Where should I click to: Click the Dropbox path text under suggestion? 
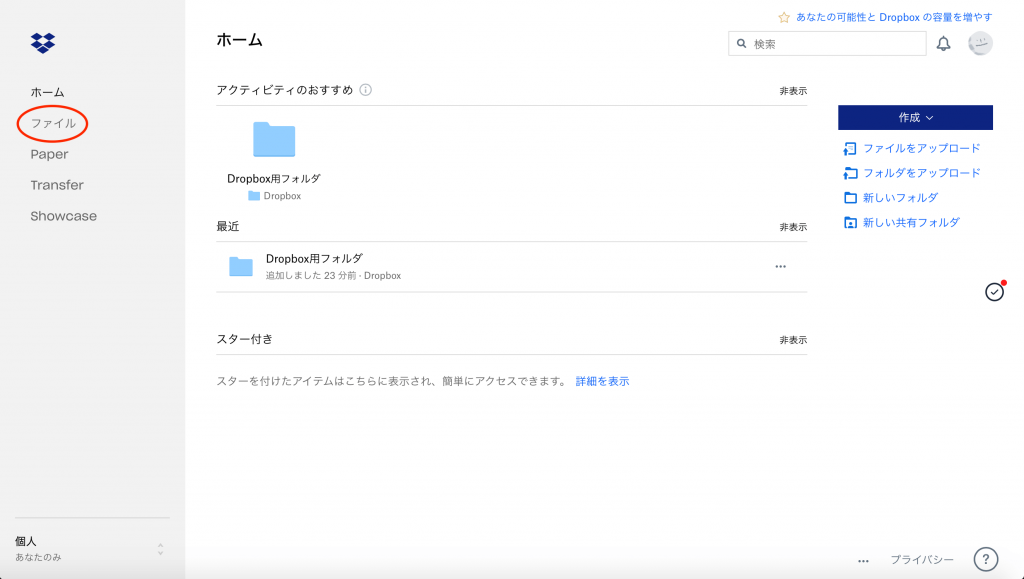(282, 196)
